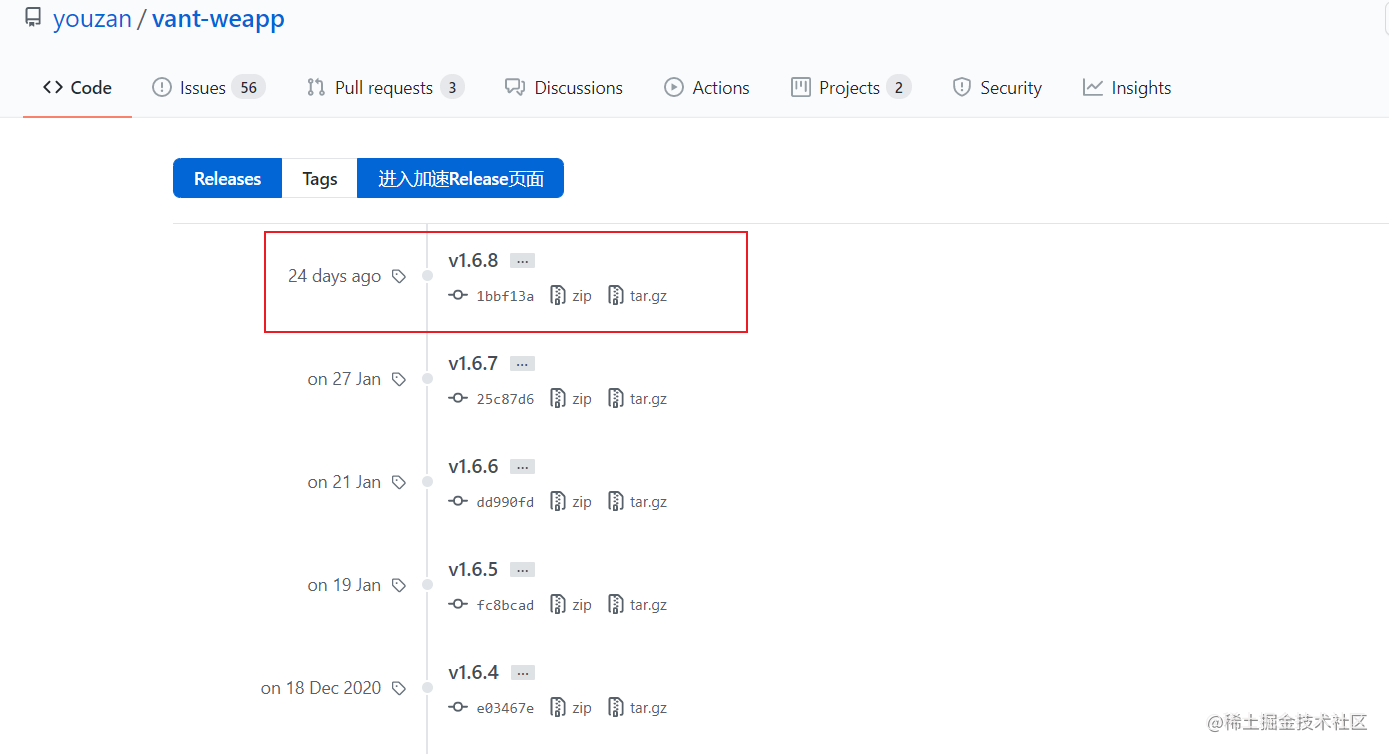This screenshot has height=754, width=1389.
Task: Download v1.6.8 zip archive
Action: [571, 296]
